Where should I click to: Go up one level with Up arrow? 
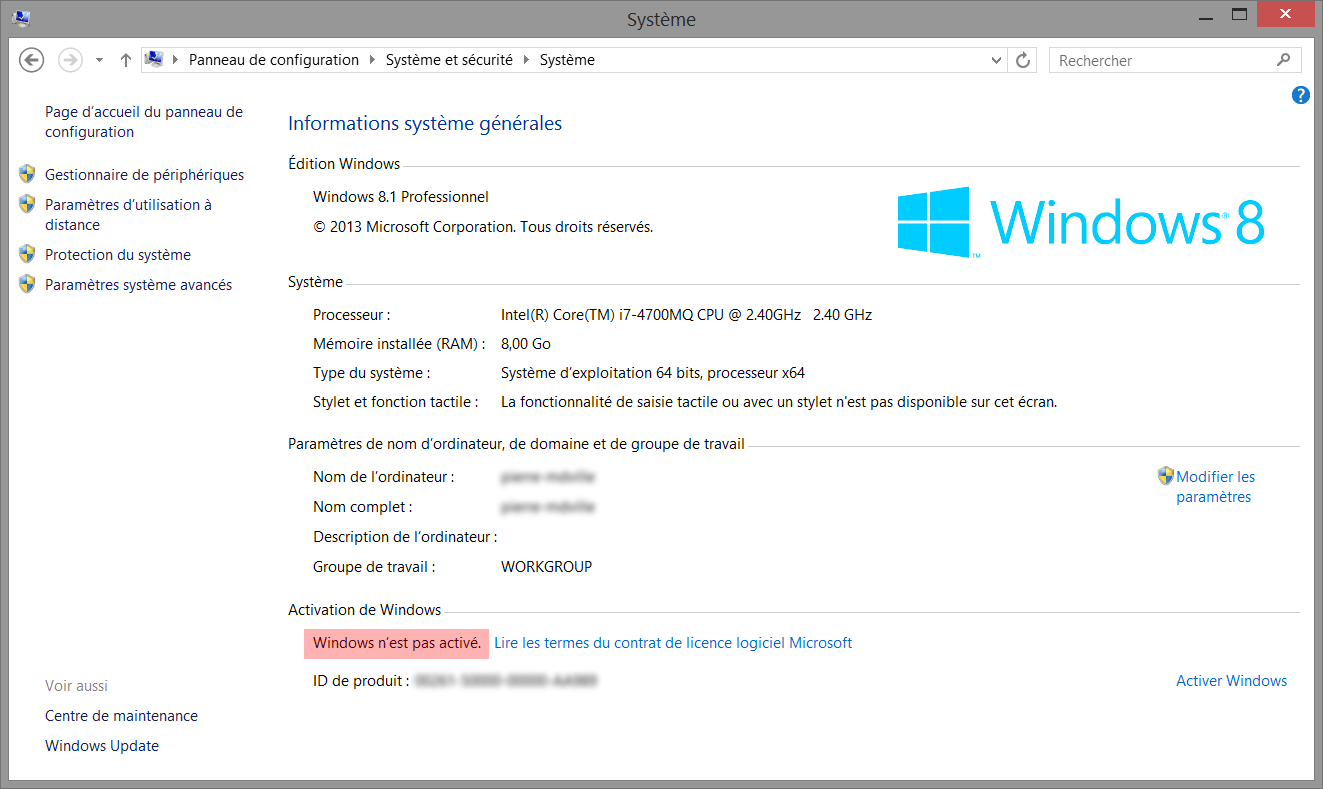click(125, 60)
